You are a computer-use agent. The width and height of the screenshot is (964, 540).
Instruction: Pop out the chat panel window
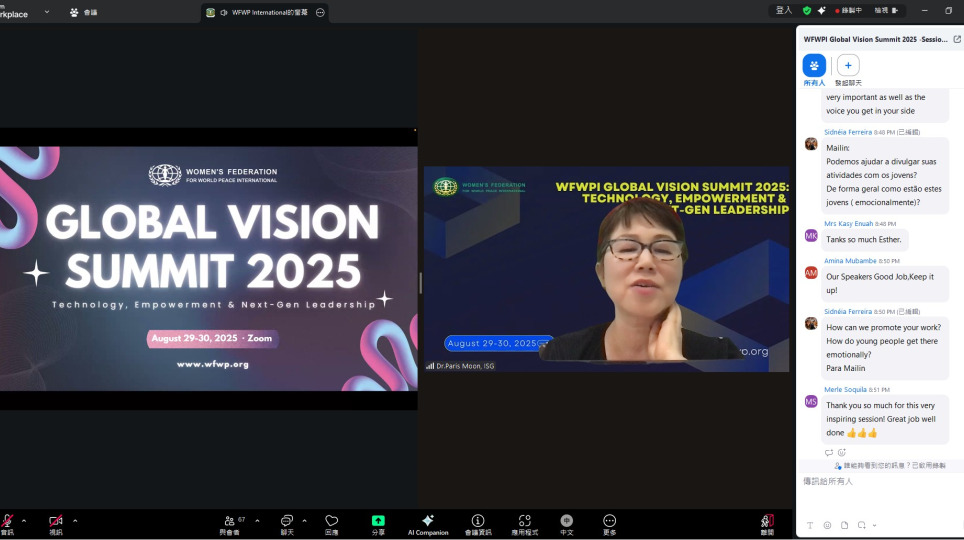pos(957,39)
